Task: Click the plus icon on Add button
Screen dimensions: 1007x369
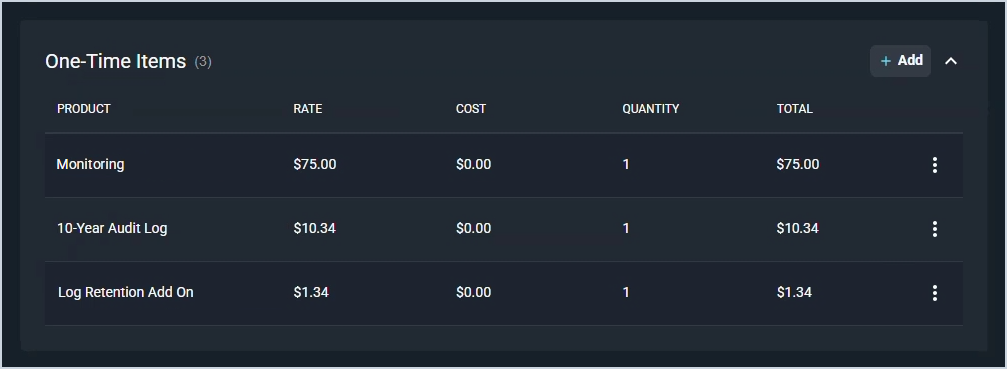Action: 886,61
